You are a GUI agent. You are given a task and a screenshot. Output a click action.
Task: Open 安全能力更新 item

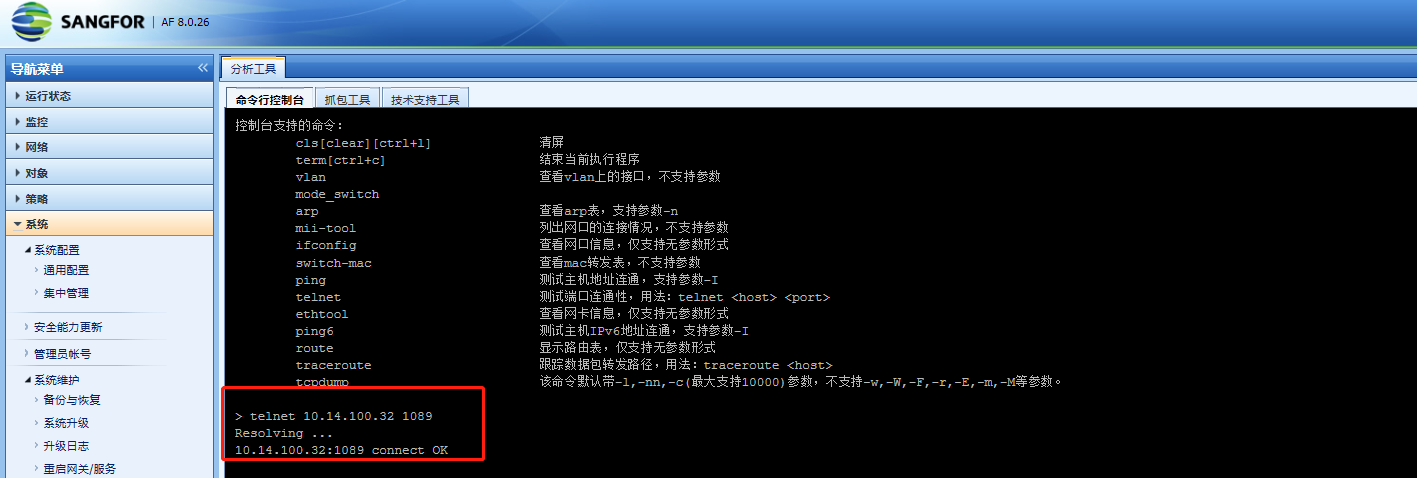(x=67, y=327)
